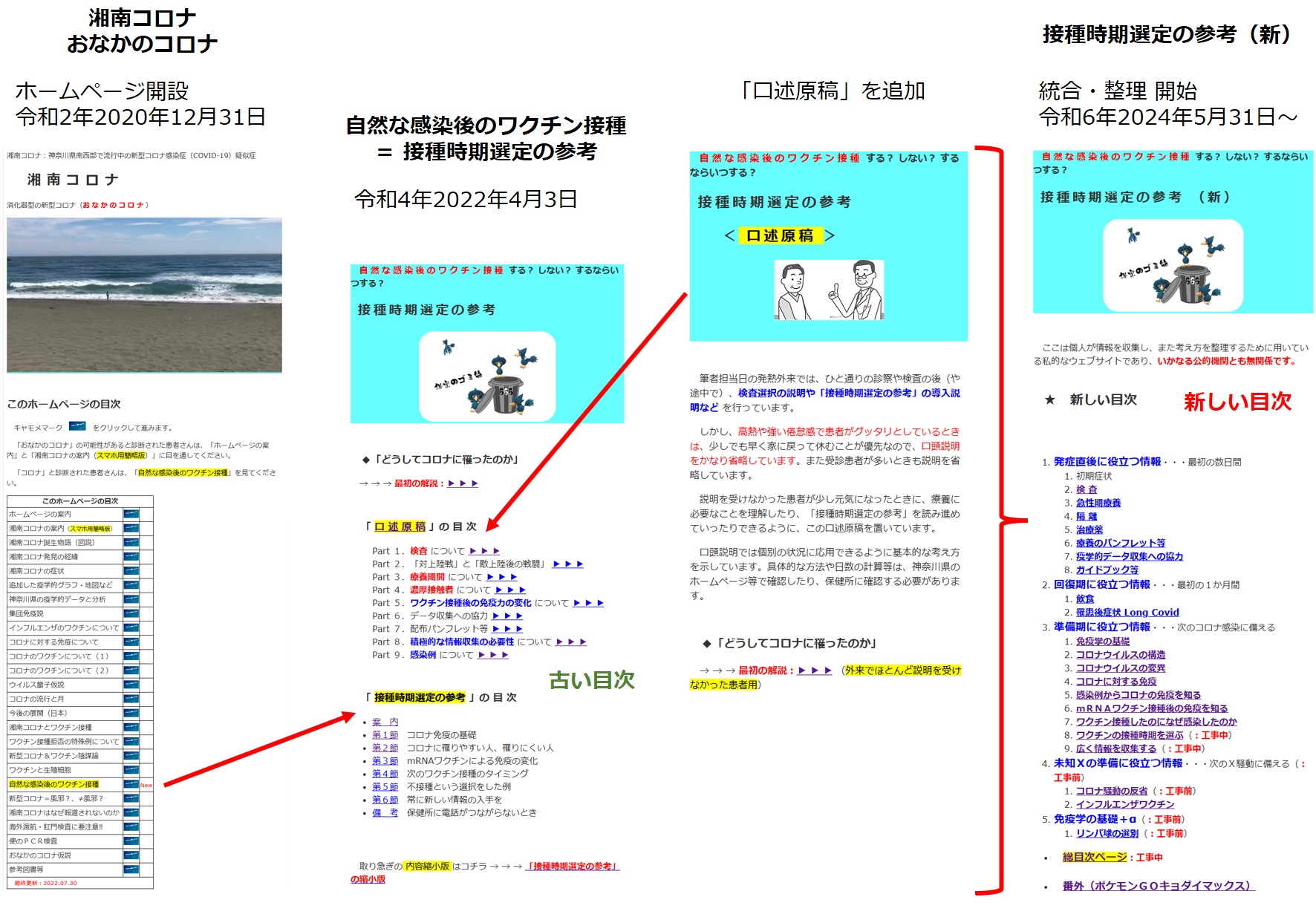Open the コロナウイルスの変異 link
This screenshot has width=1316, height=920.
tap(1120, 668)
